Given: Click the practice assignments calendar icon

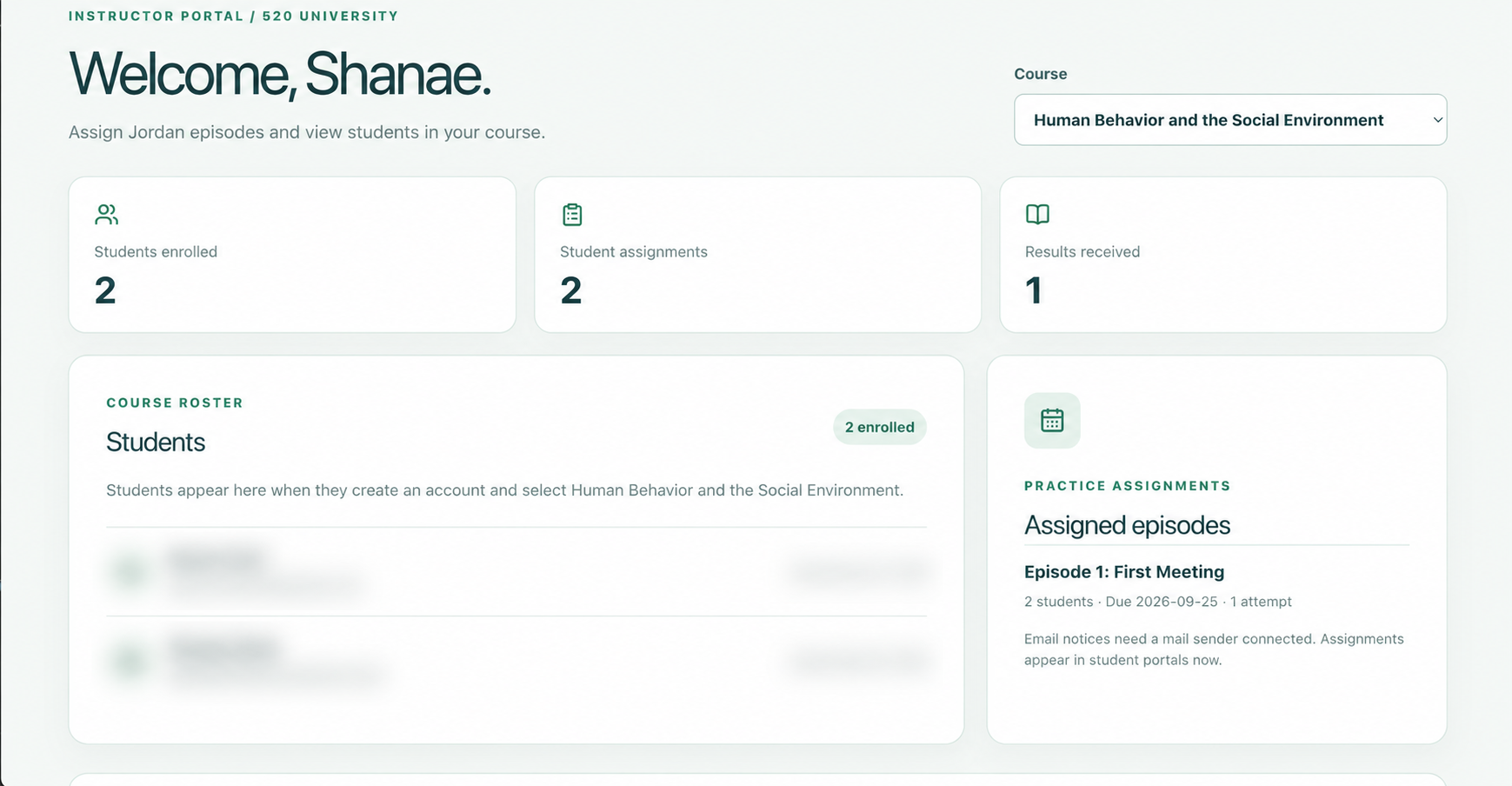Looking at the screenshot, I should coord(1052,421).
